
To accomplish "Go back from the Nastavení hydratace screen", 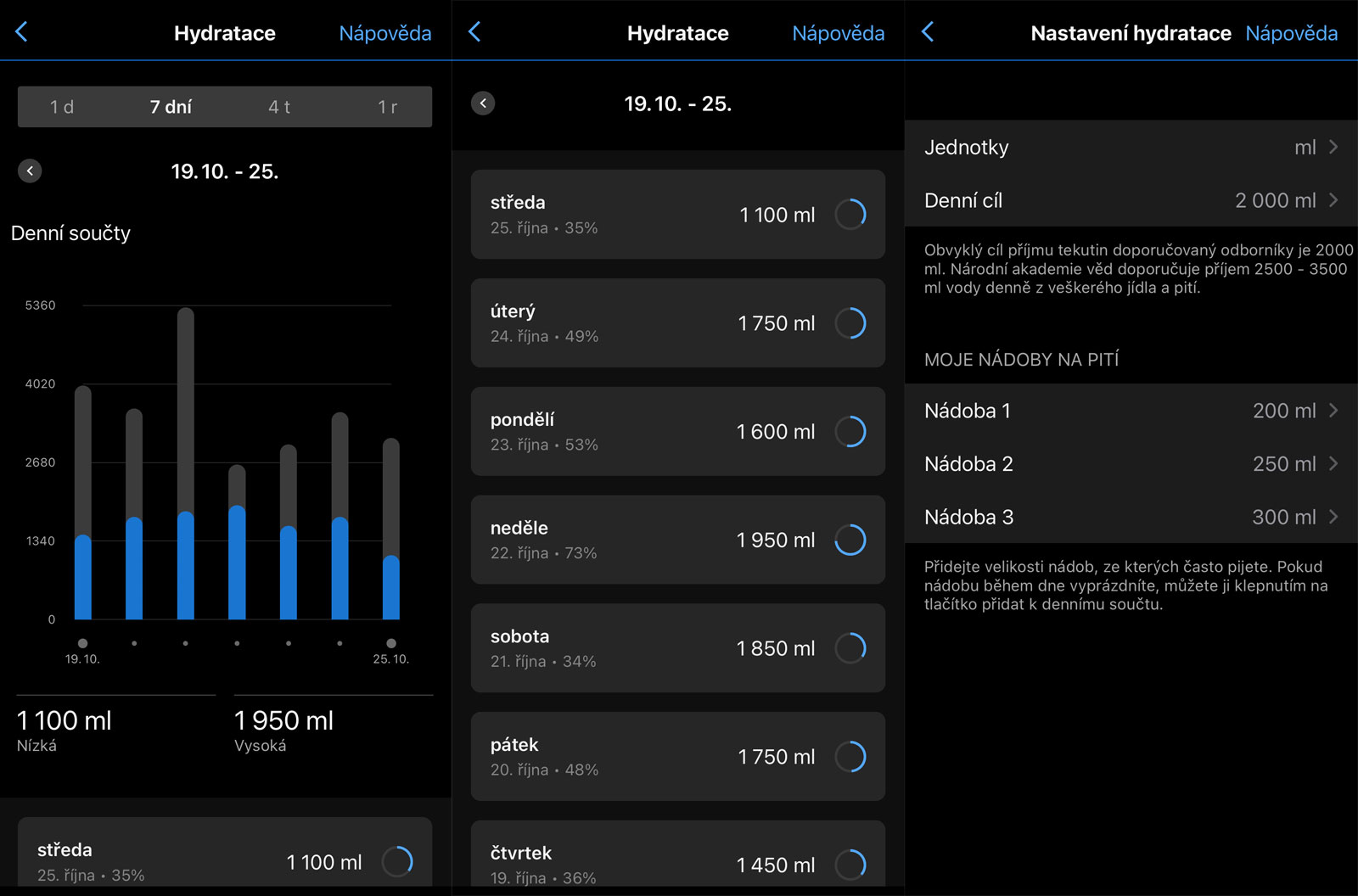I will pos(928,32).
